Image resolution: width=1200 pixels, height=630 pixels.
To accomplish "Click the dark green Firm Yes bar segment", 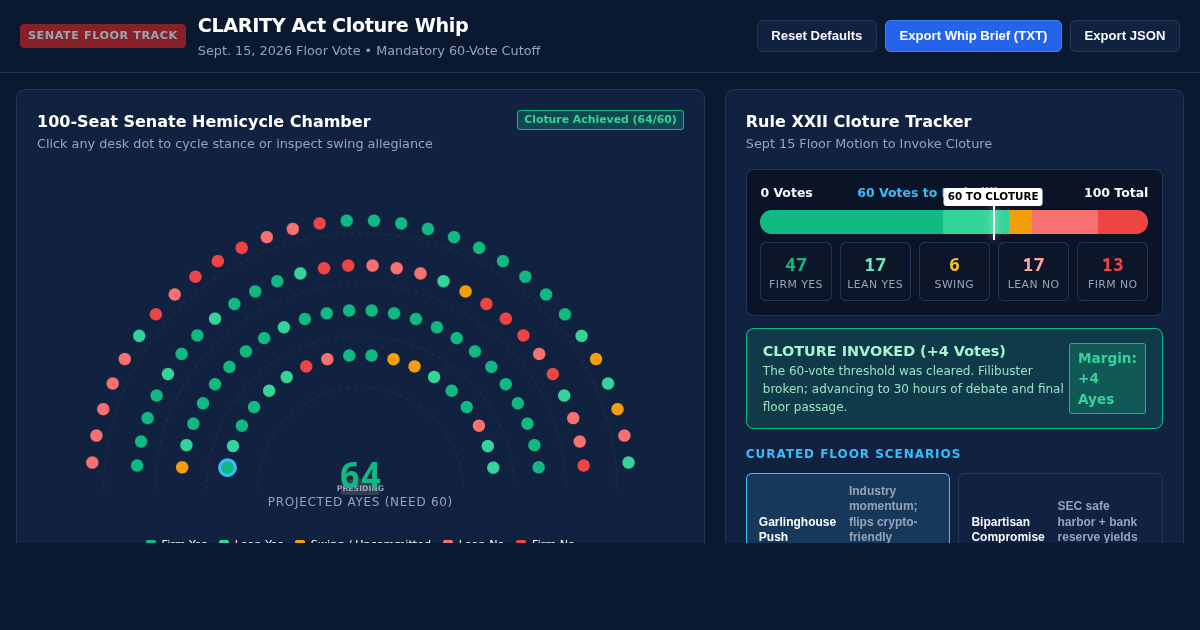I will (x=851, y=222).
